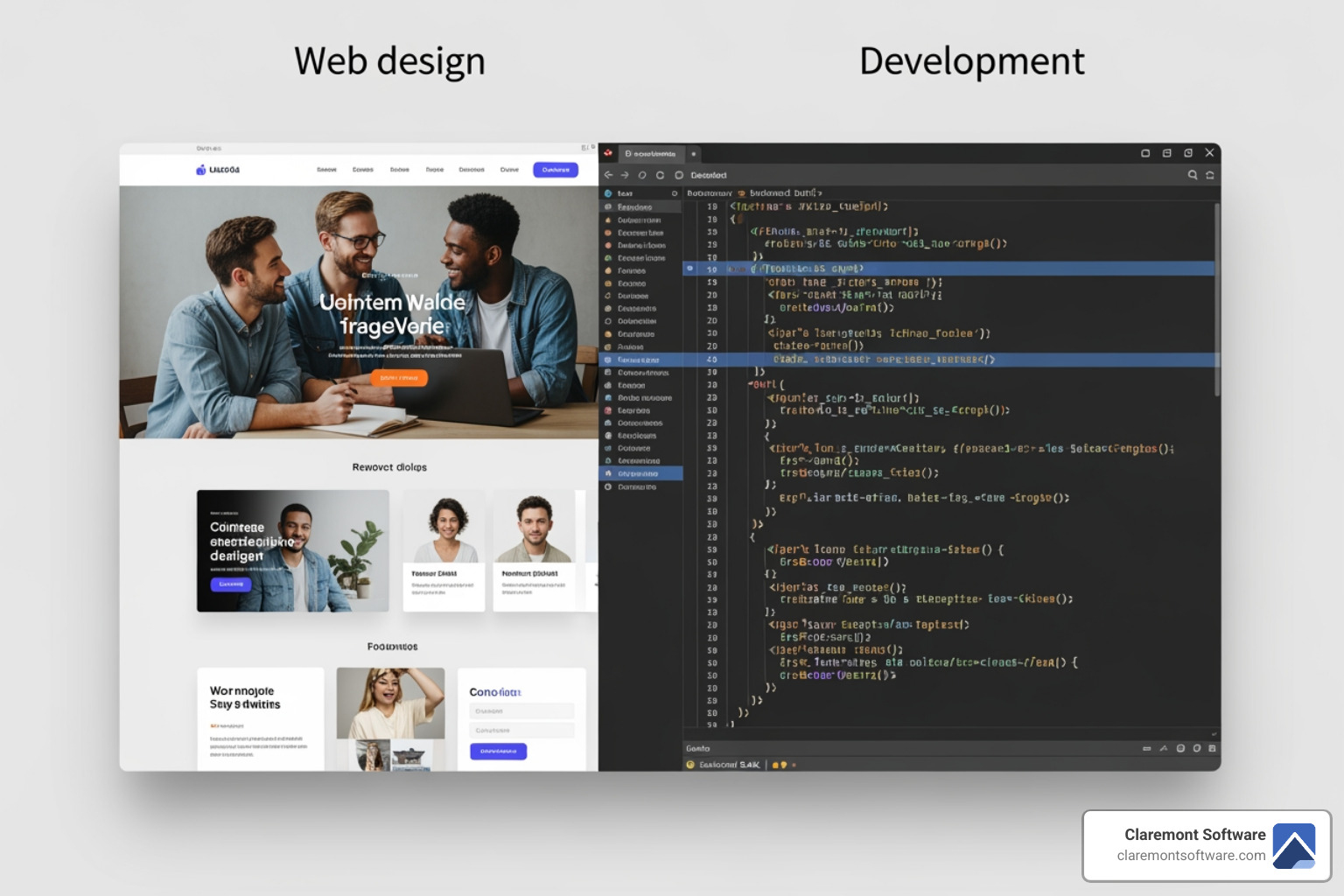Click the forward navigation arrow in the editor toolbar
The image size is (1344, 896).
click(623, 175)
